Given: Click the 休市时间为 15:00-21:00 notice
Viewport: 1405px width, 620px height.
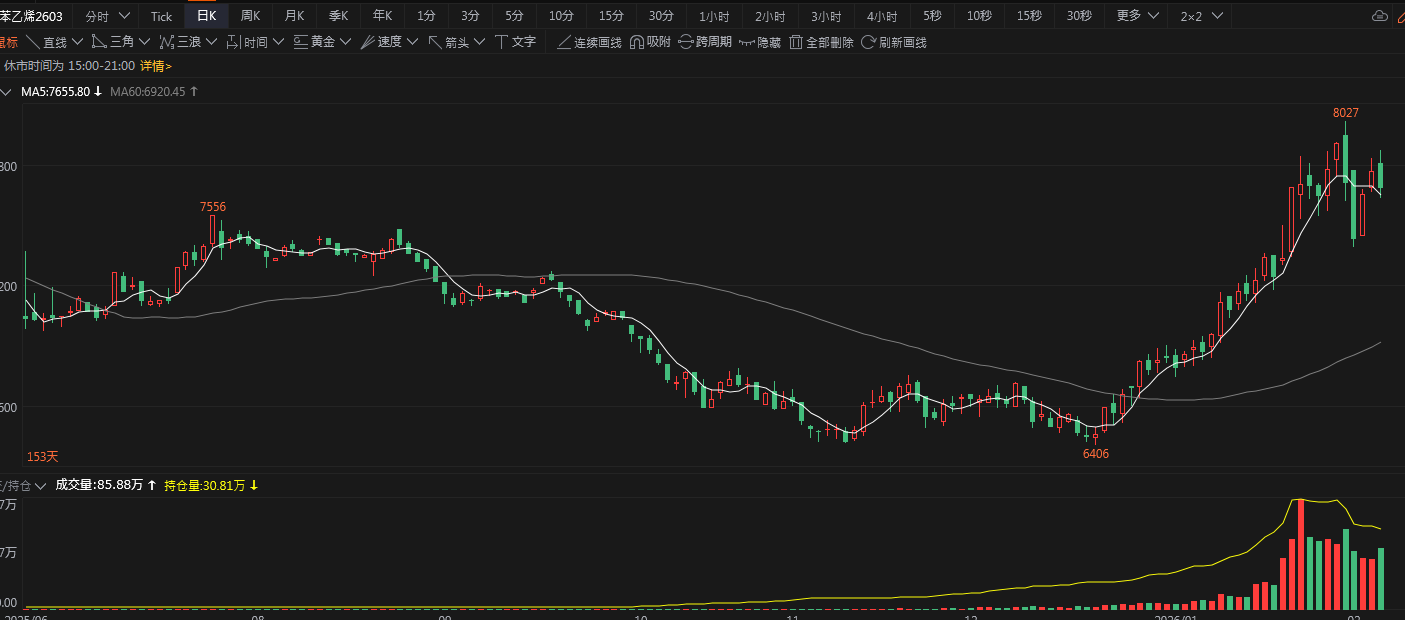Looking at the screenshot, I should tap(70, 66).
